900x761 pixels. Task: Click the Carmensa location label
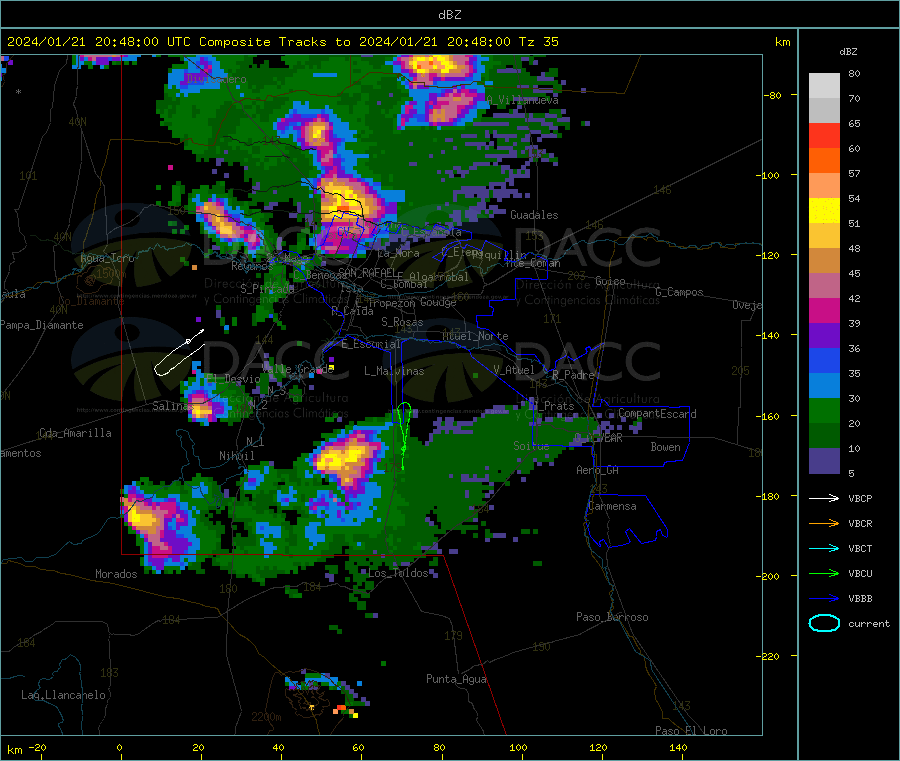pos(612,506)
